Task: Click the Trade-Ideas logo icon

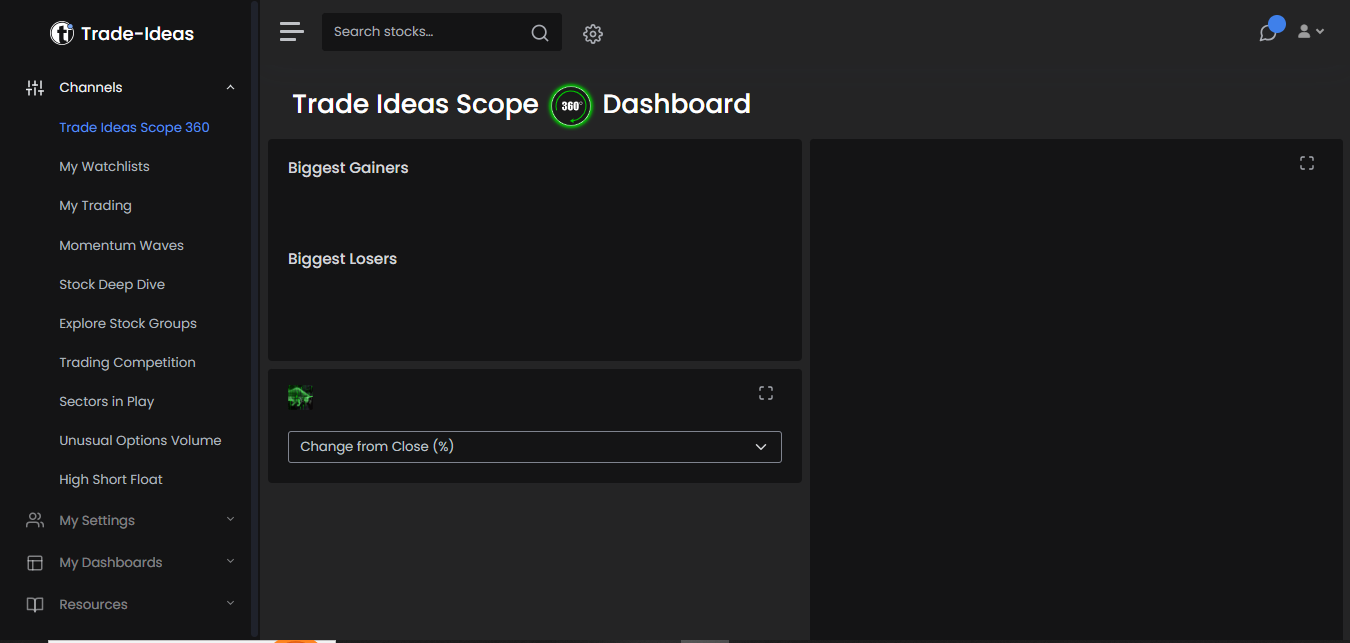Action: point(62,33)
